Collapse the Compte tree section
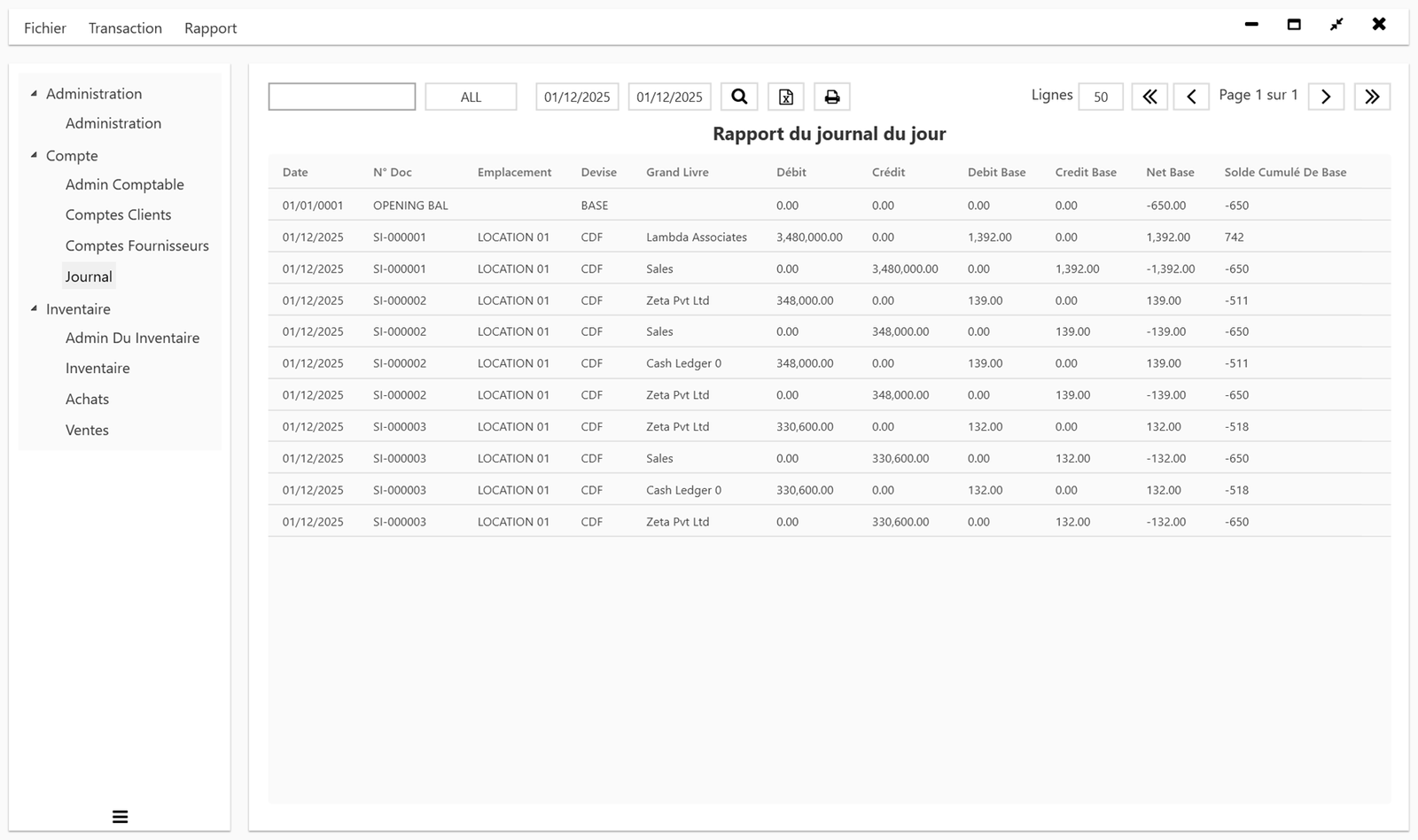 pos(34,153)
